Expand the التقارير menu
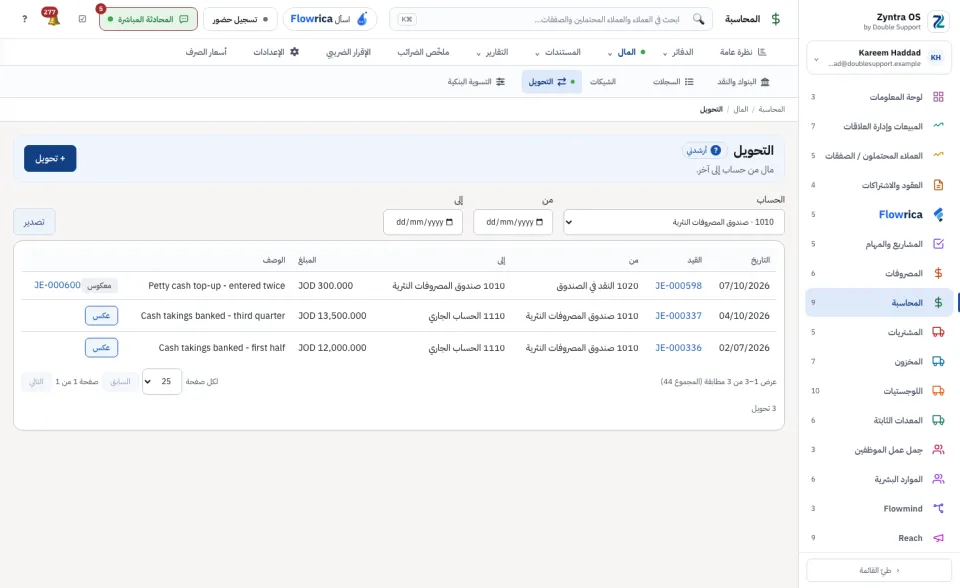 (x=492, y=52)
